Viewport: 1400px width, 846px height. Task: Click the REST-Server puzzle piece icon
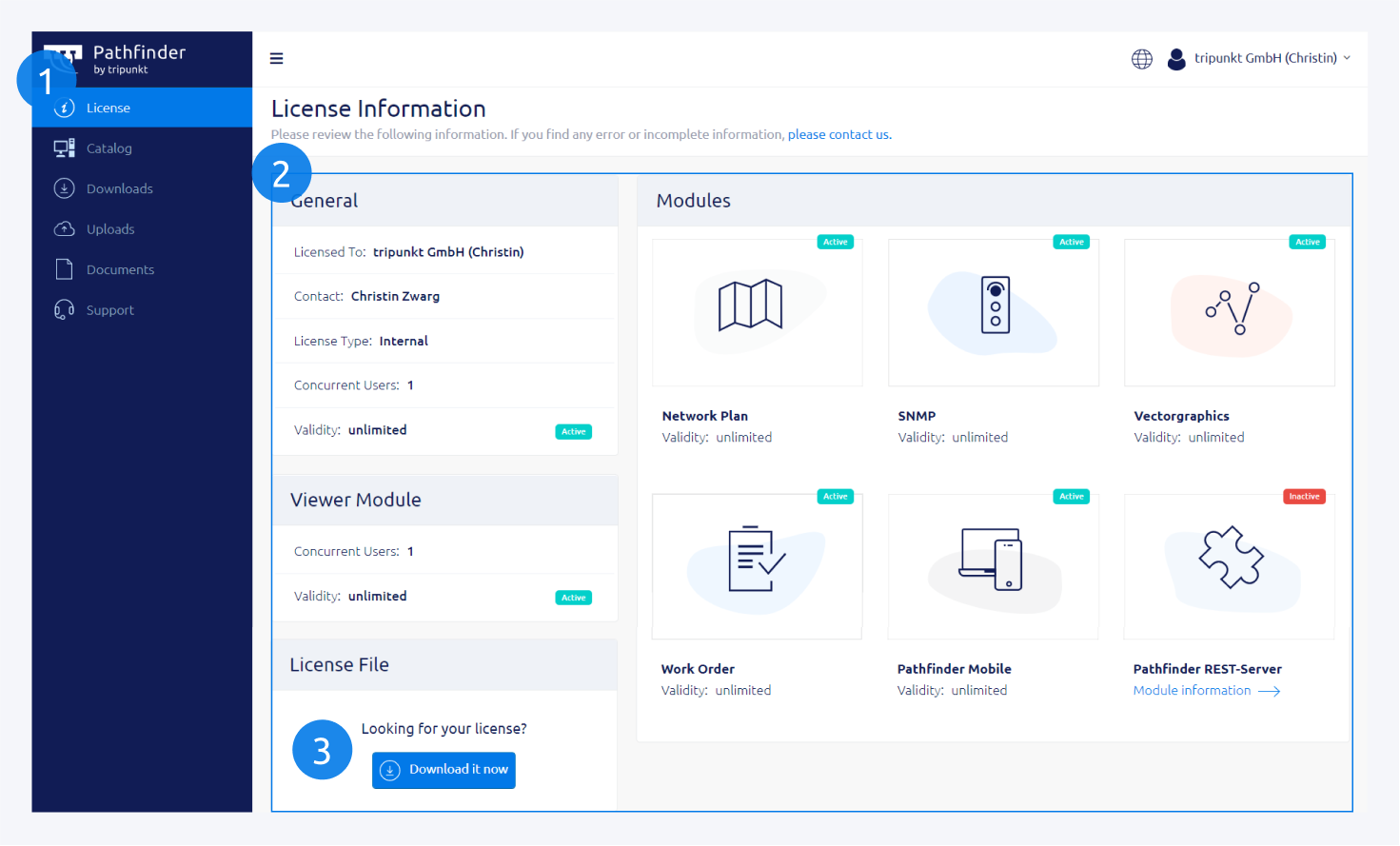pyautogui.click(x=1231, y=558)
